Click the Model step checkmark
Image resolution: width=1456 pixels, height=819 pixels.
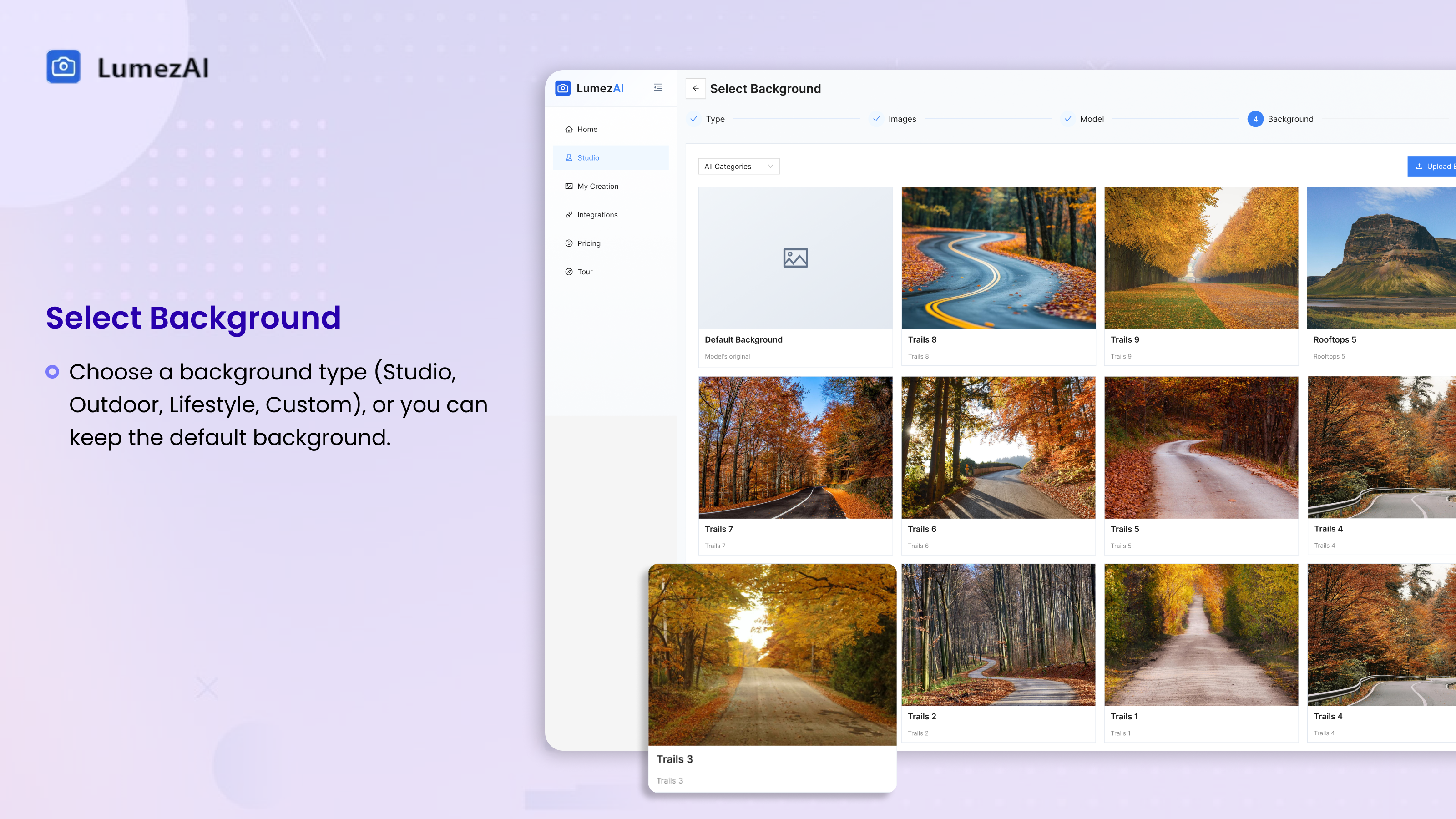1068,119
